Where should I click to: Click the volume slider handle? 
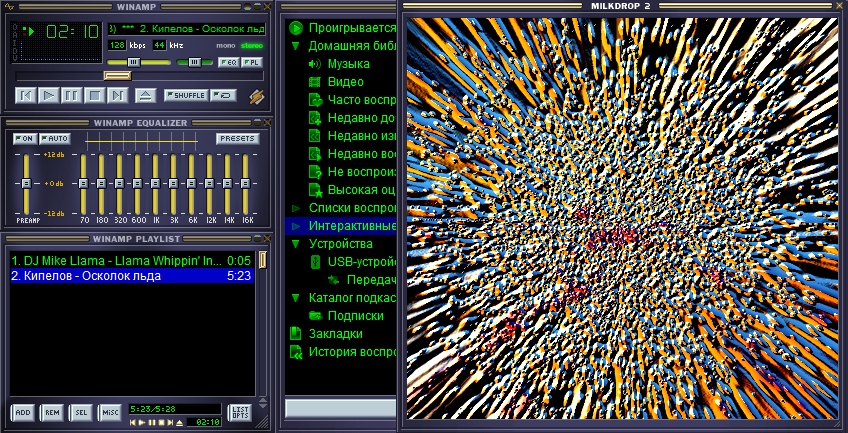(133, 62)
